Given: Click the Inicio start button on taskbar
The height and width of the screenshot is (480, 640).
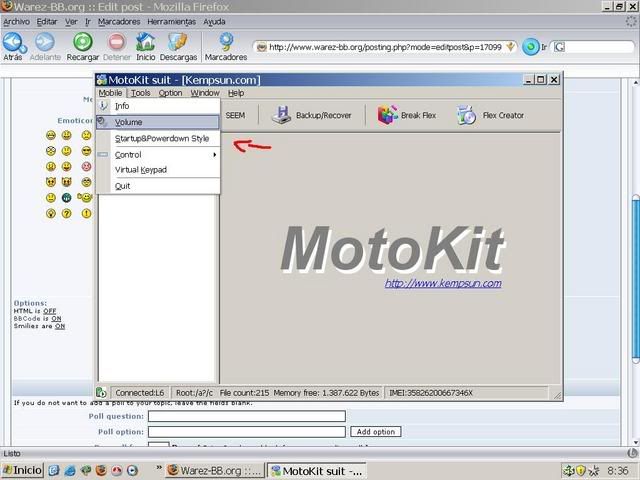Looking at the screenshot, I should (x=22, y=471).
